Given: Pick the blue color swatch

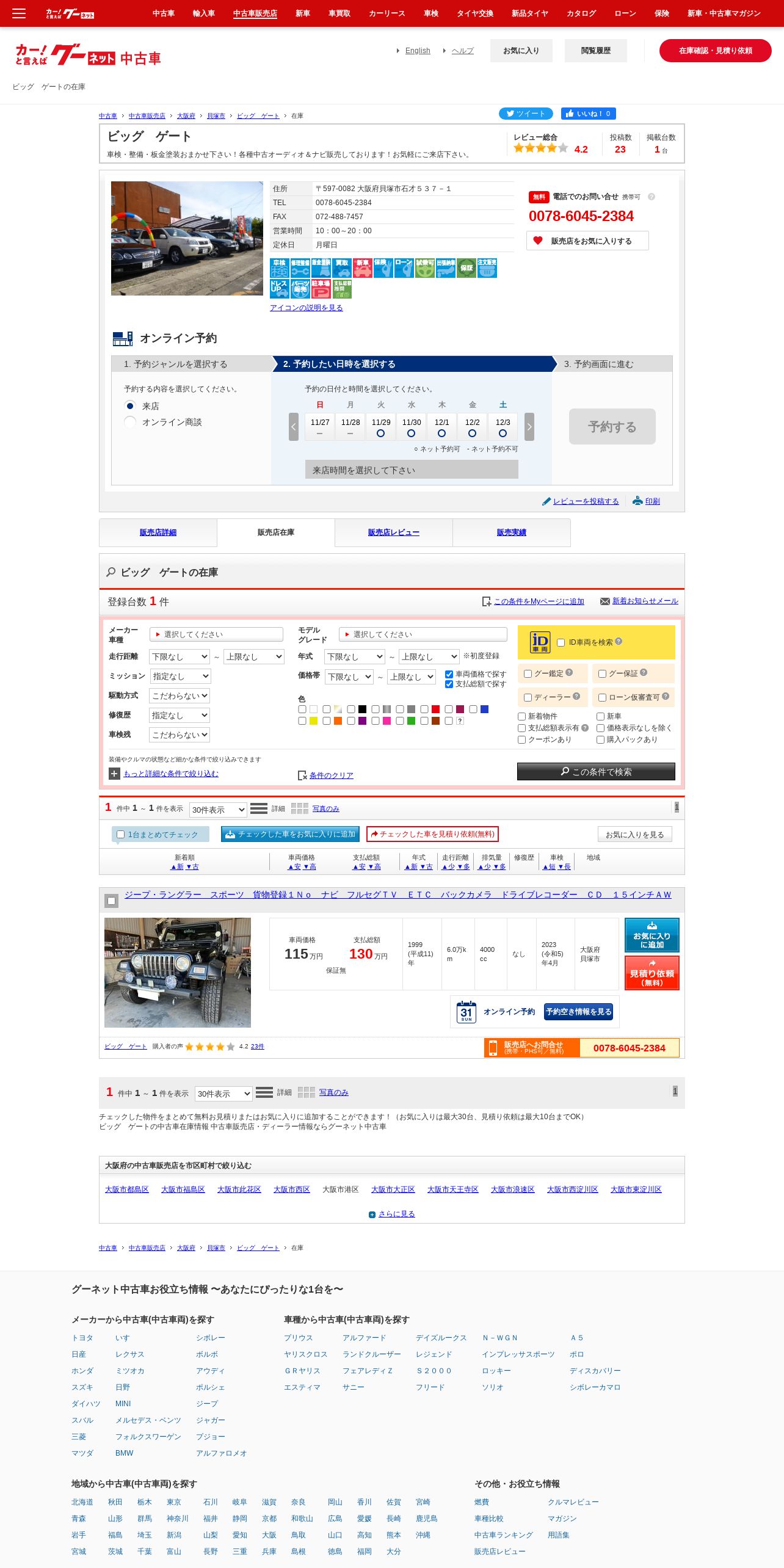Looking at the screenshot, I should (x=484, y=709).
